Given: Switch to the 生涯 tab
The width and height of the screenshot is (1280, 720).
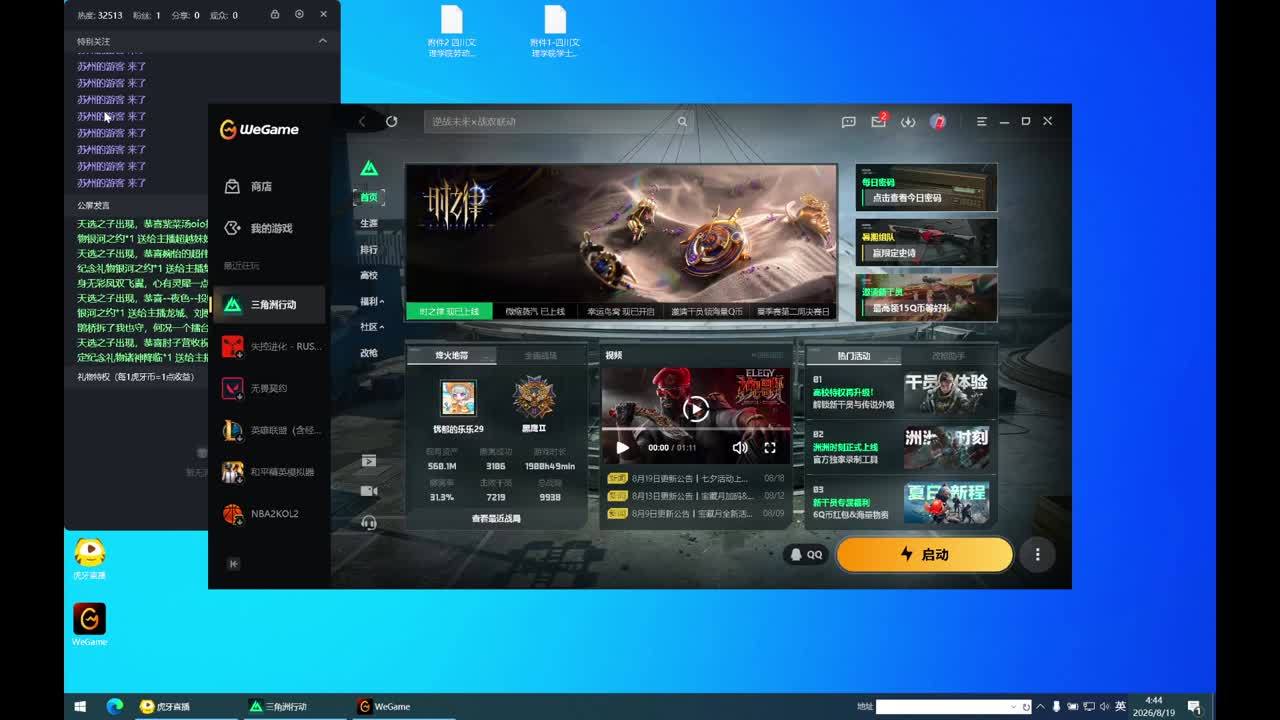Looking at the screenshot, I should (x=369, y=223).
